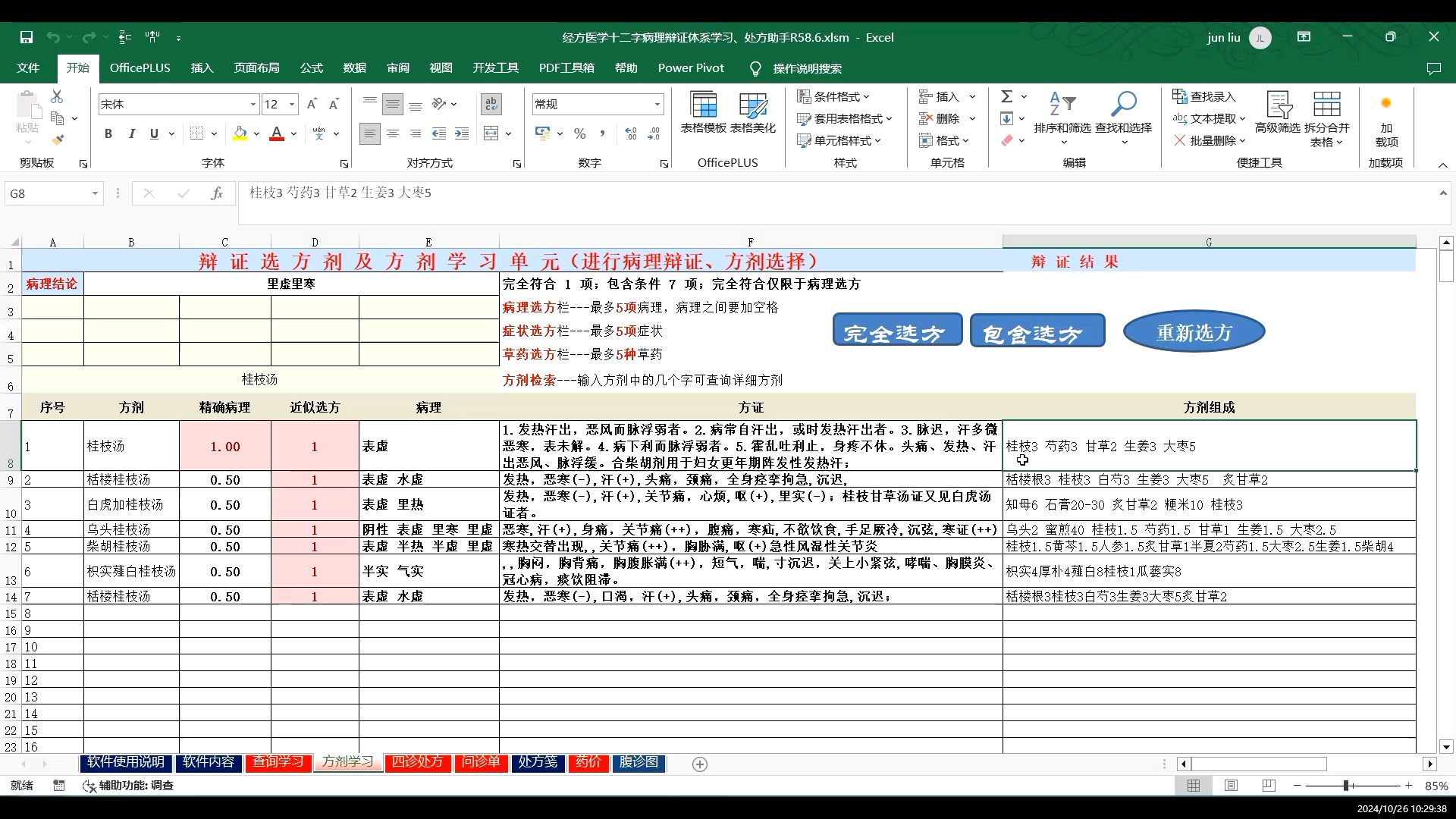Open 查找和选择 magnifier

point(1123,118)
